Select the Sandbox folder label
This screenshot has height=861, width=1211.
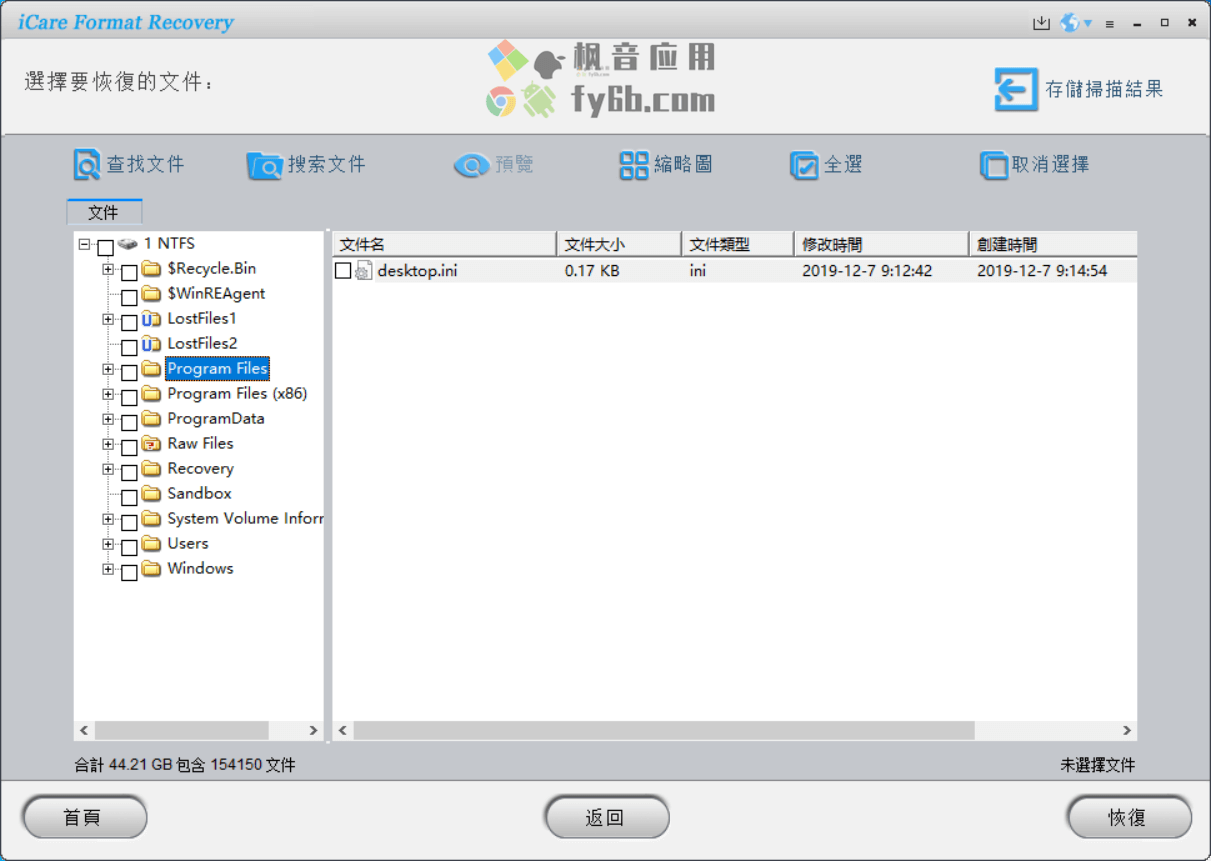pos(199,494)
